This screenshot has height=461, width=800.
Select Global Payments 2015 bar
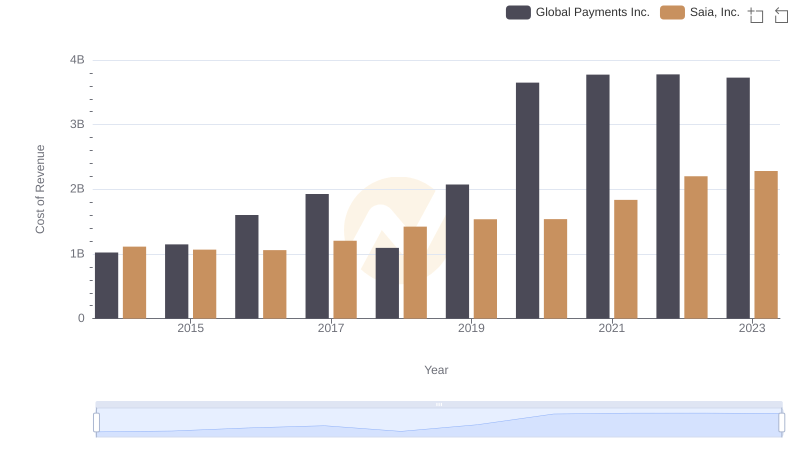coord(177,281)
